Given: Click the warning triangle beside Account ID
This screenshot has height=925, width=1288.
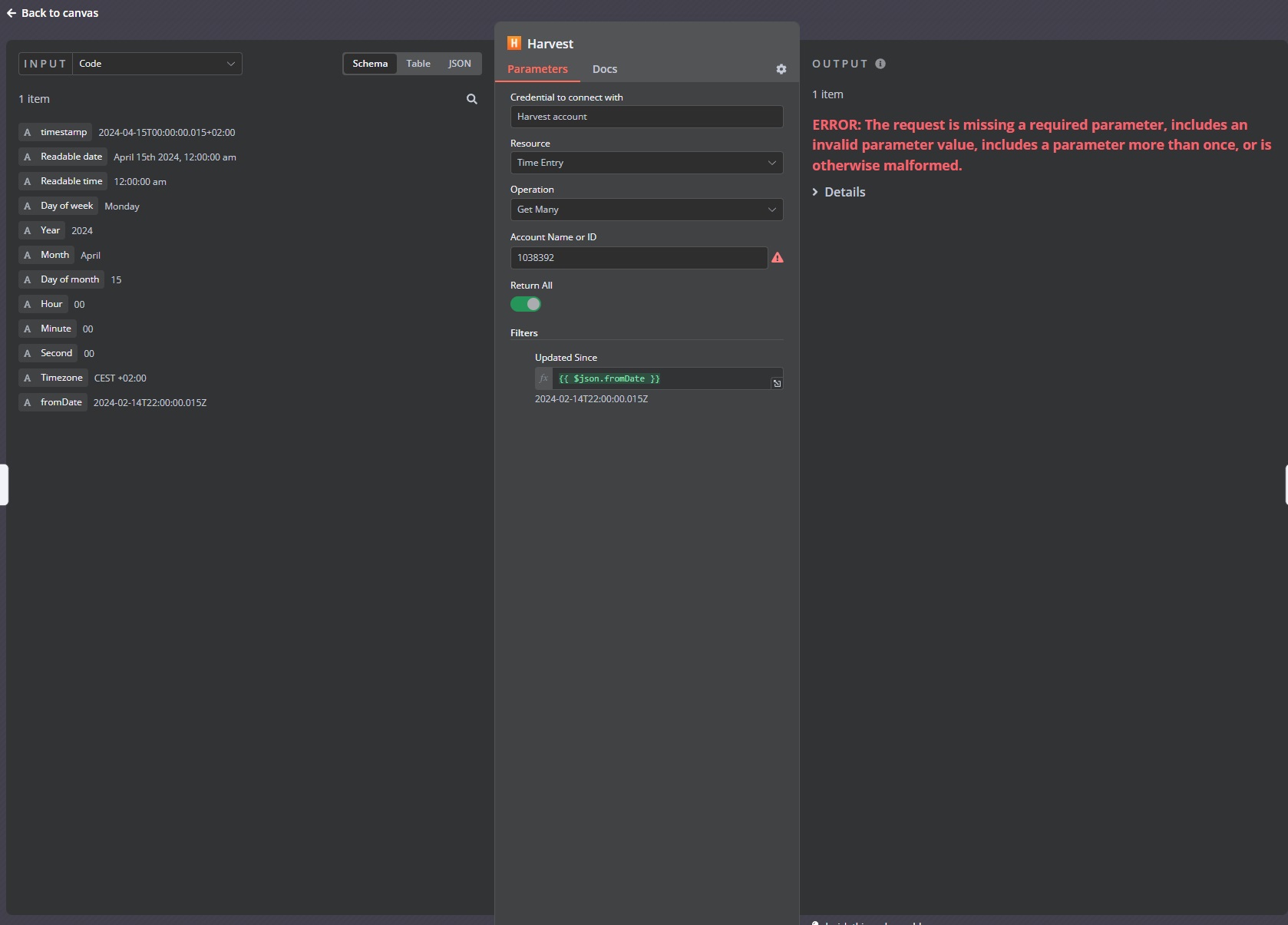Looking at the screenshot, I should 778,258.
